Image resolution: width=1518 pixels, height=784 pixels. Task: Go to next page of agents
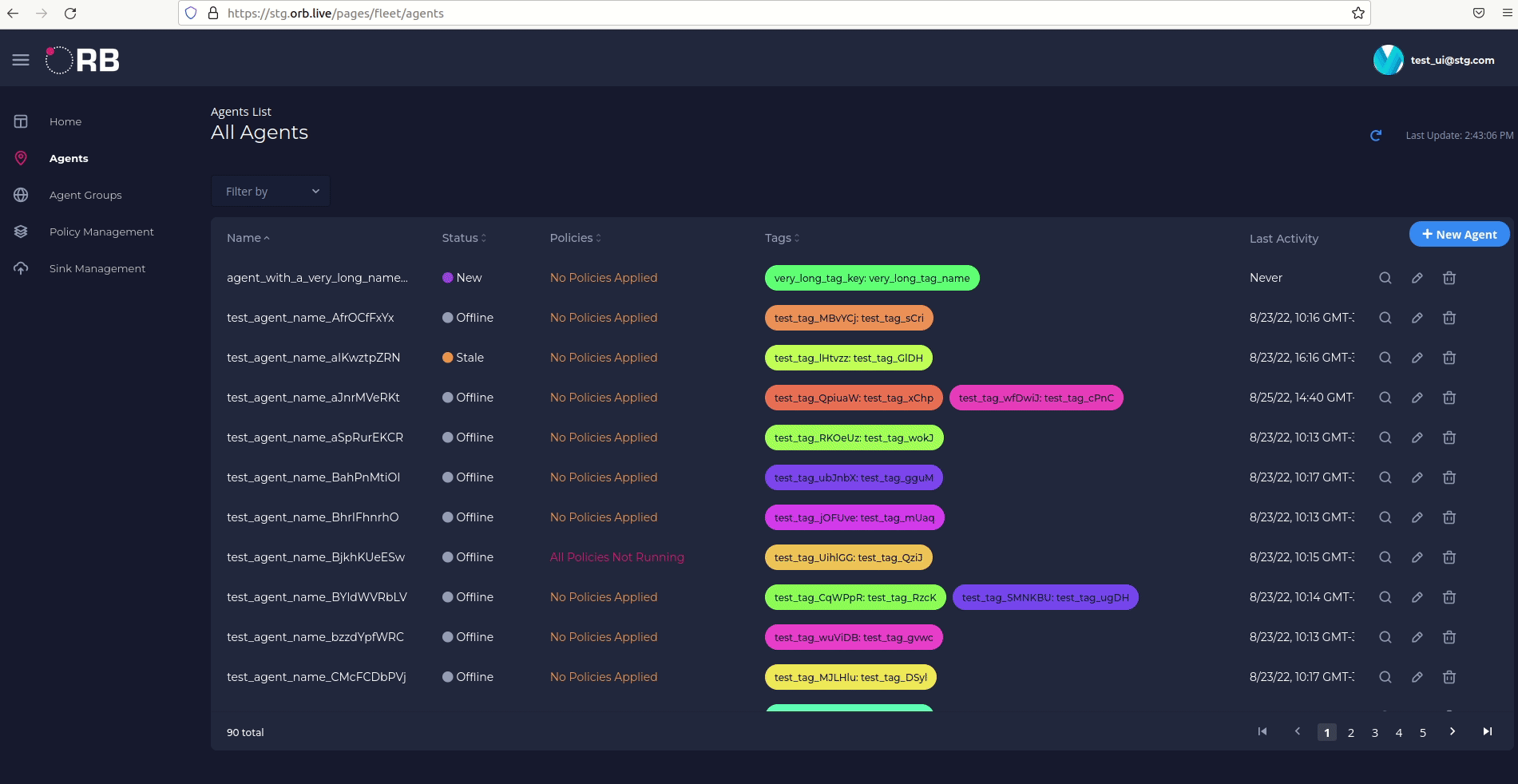1453,731
